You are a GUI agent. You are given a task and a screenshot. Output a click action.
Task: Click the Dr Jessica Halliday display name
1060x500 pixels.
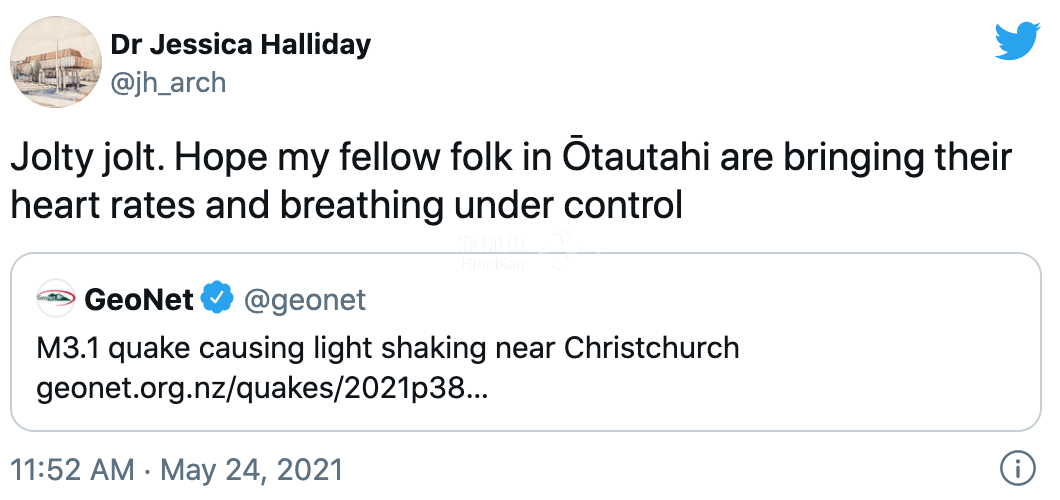[241, 45]
